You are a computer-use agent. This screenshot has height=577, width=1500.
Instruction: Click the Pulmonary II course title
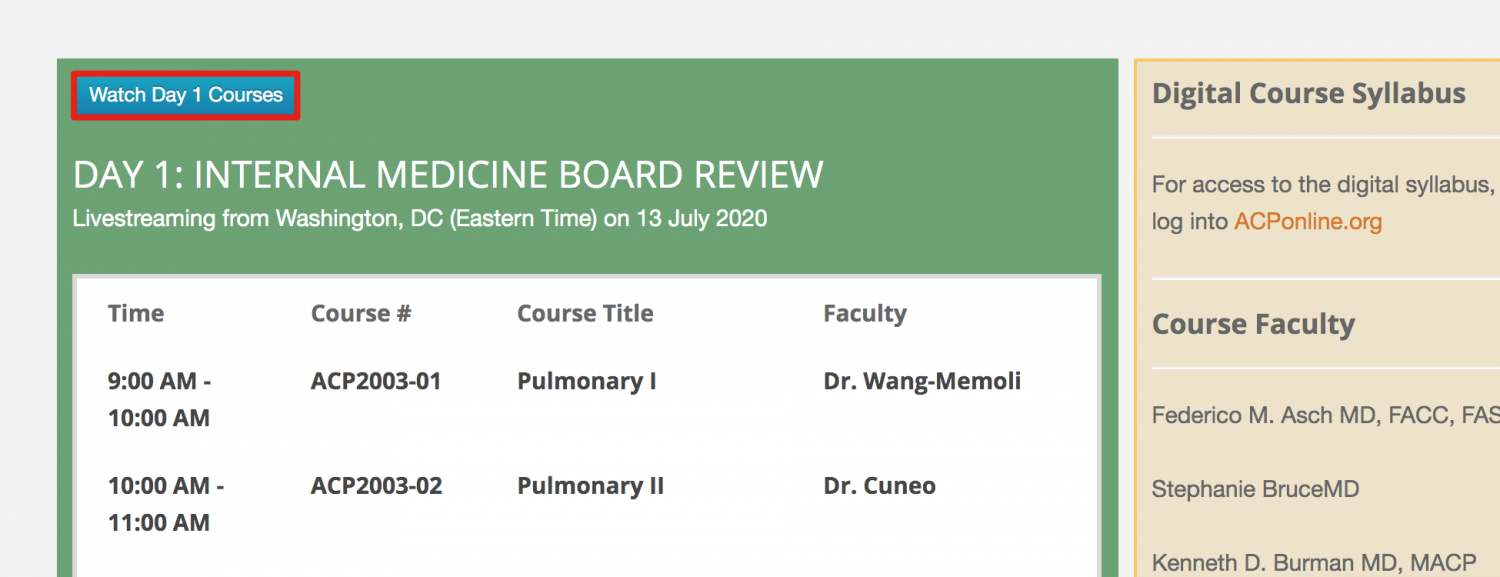[590, 486]
